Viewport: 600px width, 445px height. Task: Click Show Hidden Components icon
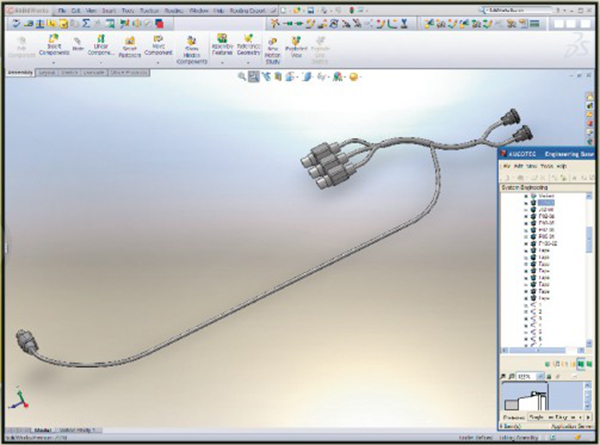(190, 46)
